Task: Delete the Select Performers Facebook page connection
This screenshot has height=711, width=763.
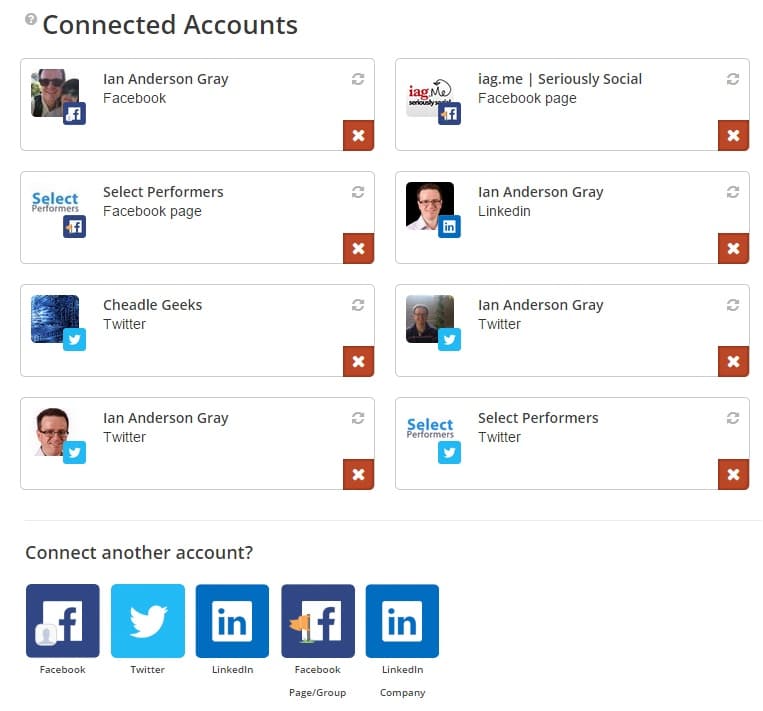Action: click(x=358, y=248)
